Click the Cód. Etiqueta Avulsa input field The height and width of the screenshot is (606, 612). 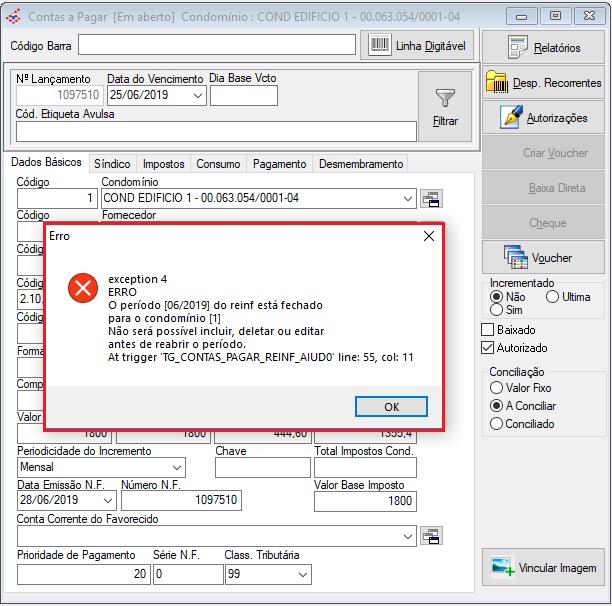(216, 132)
